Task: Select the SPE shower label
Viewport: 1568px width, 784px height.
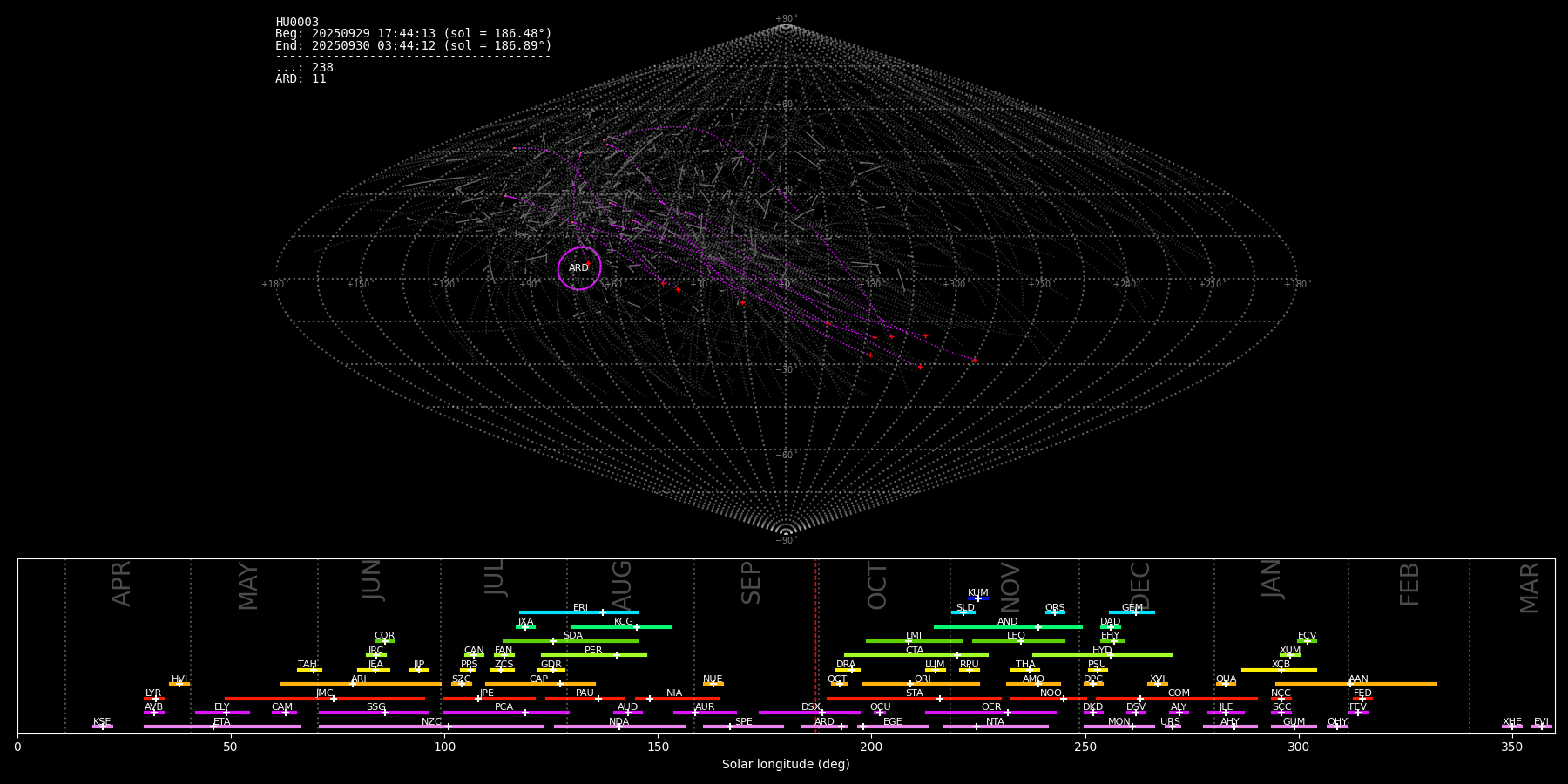Action: pos(744,722)
